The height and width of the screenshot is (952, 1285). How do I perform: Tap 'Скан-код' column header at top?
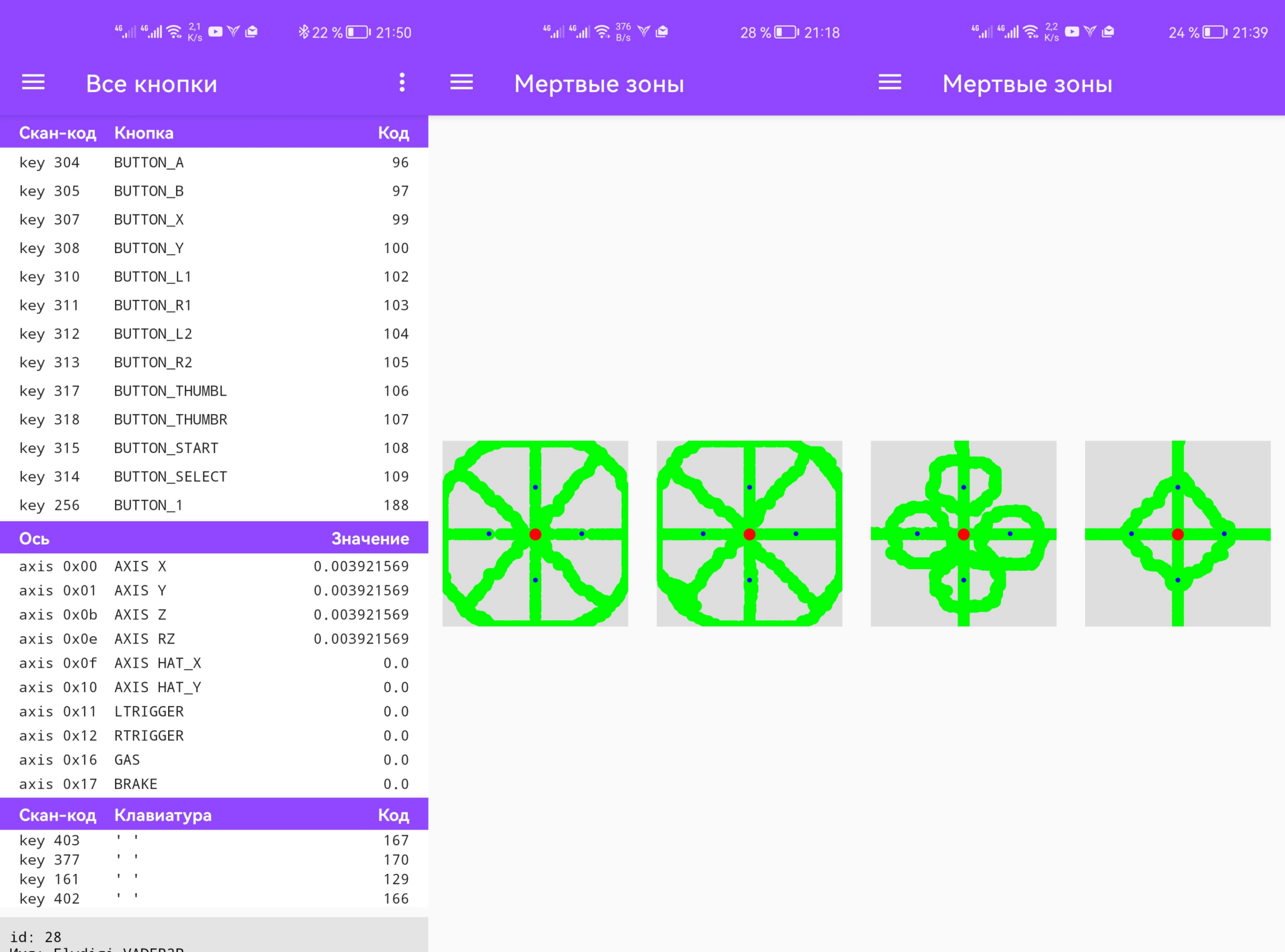[x=57, y=133]
